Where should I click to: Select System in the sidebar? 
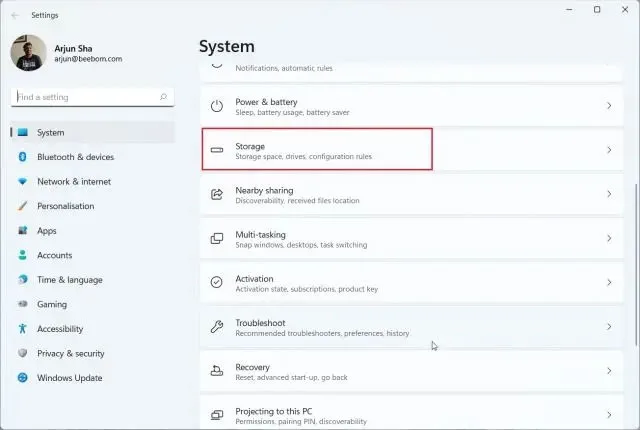(x=93, y=132)
